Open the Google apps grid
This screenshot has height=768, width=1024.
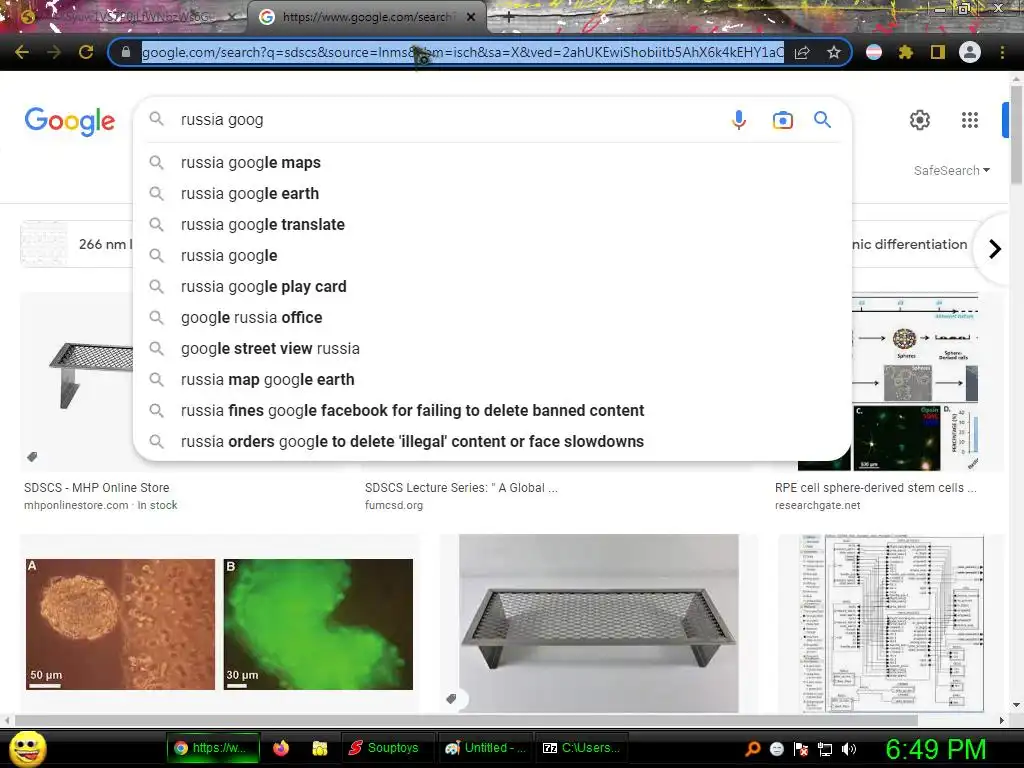point(970,120)
